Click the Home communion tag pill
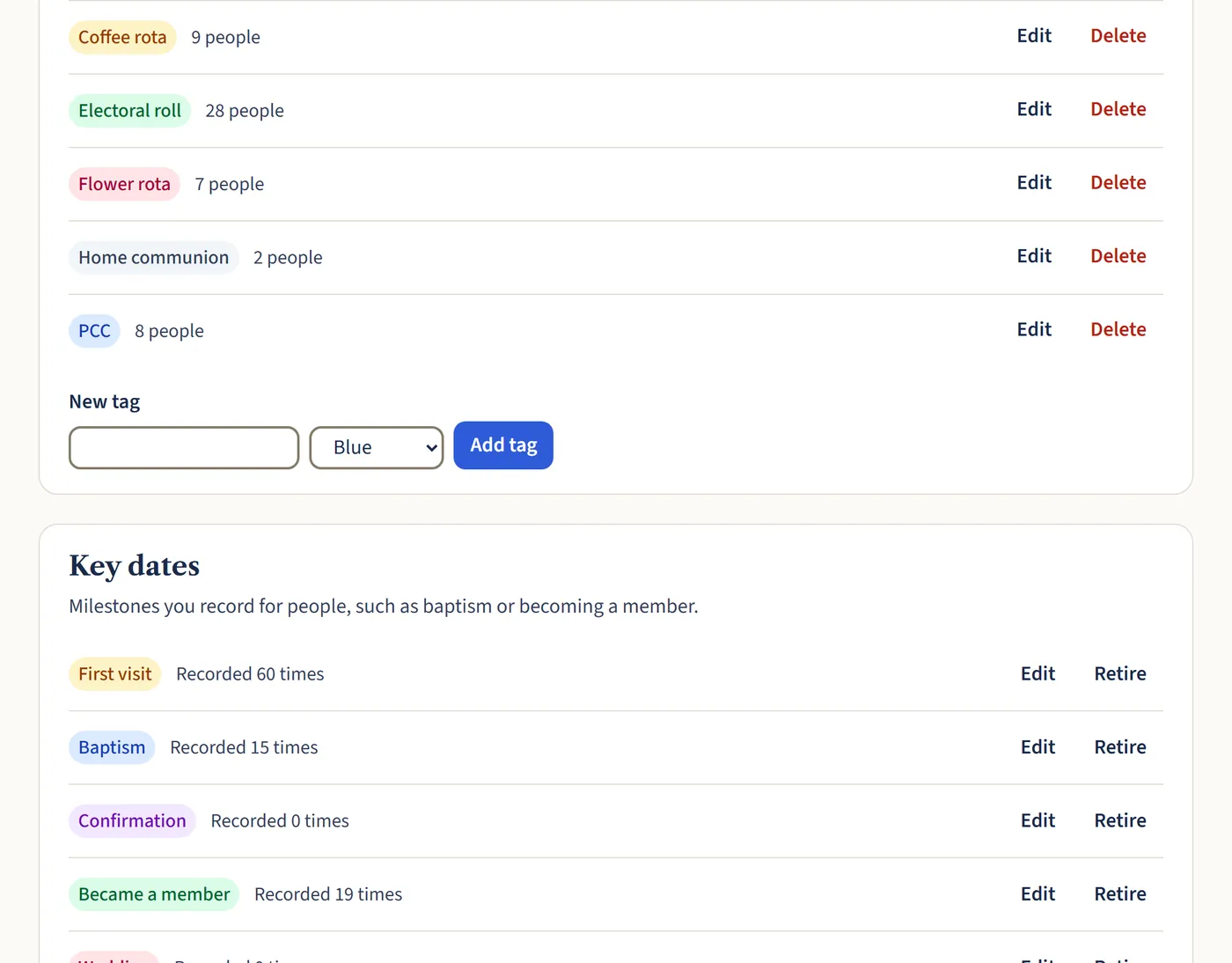The height and width of the screenshot is (963, 1232). [154, 258]
